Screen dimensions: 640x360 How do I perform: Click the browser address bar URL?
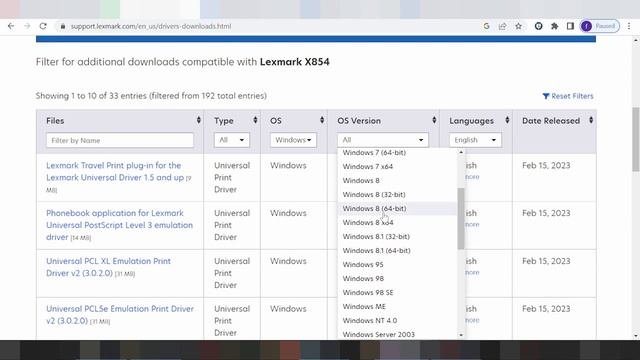tap(151, 26)
